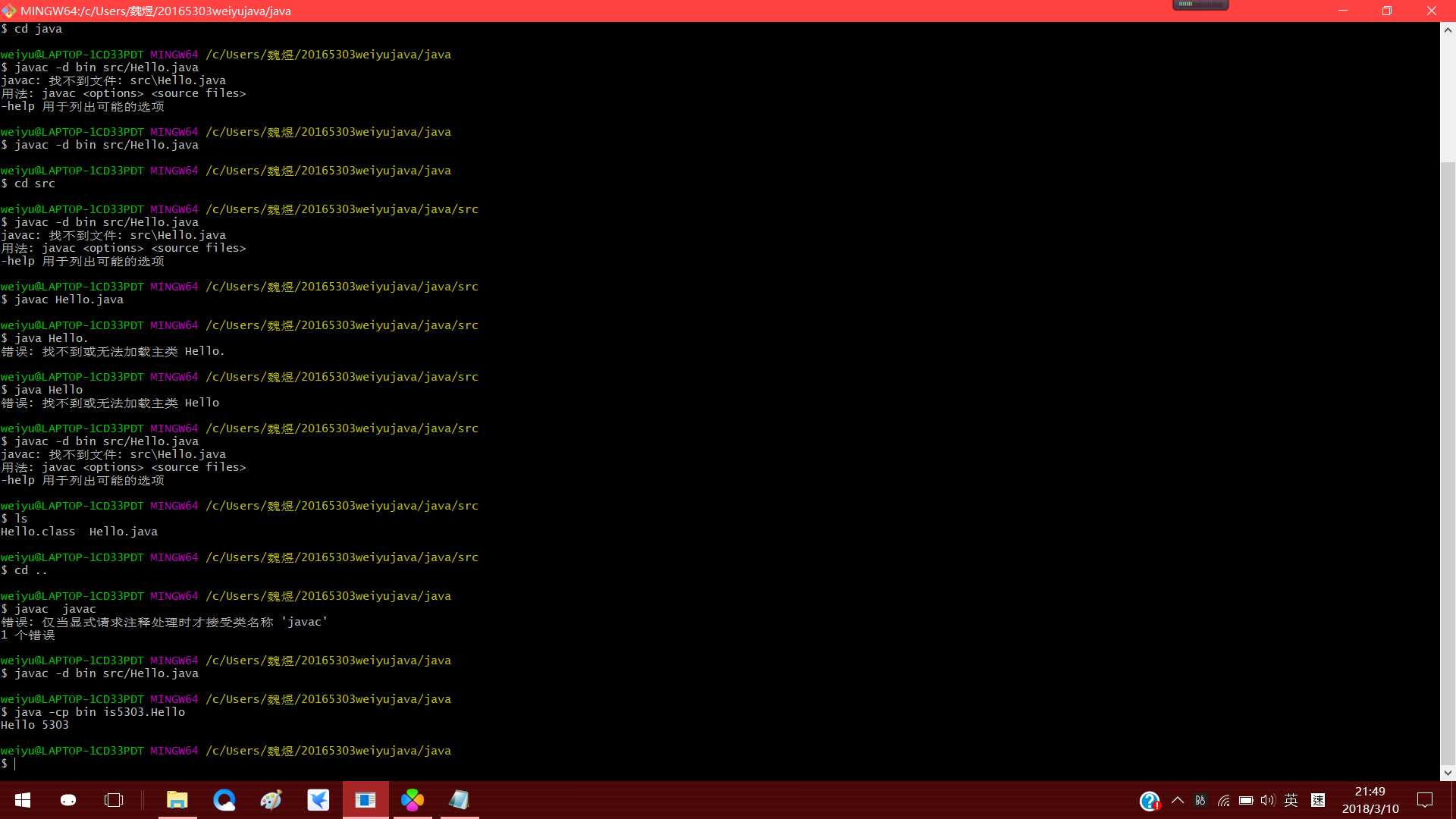Image resolution: width=1456 pixels, height=819 pixels.
Task: Click the MINGW64 window title icon
Action: [8, 11]
